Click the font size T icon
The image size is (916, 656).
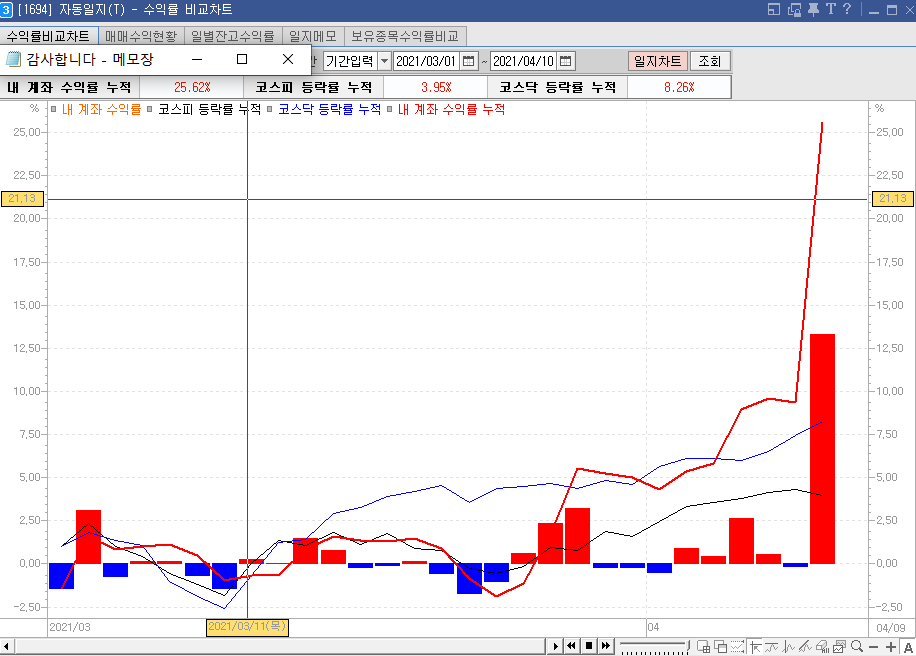[x=830, y=10]
